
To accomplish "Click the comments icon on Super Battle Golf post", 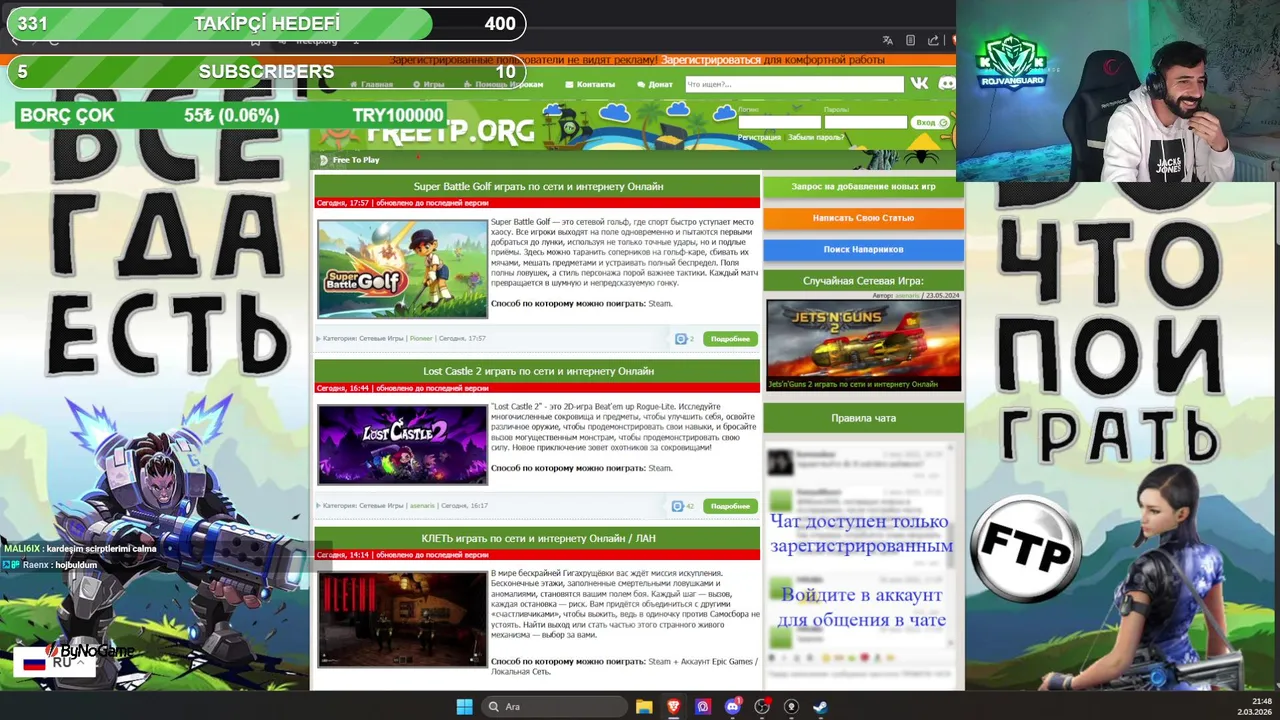I will 680,339.
